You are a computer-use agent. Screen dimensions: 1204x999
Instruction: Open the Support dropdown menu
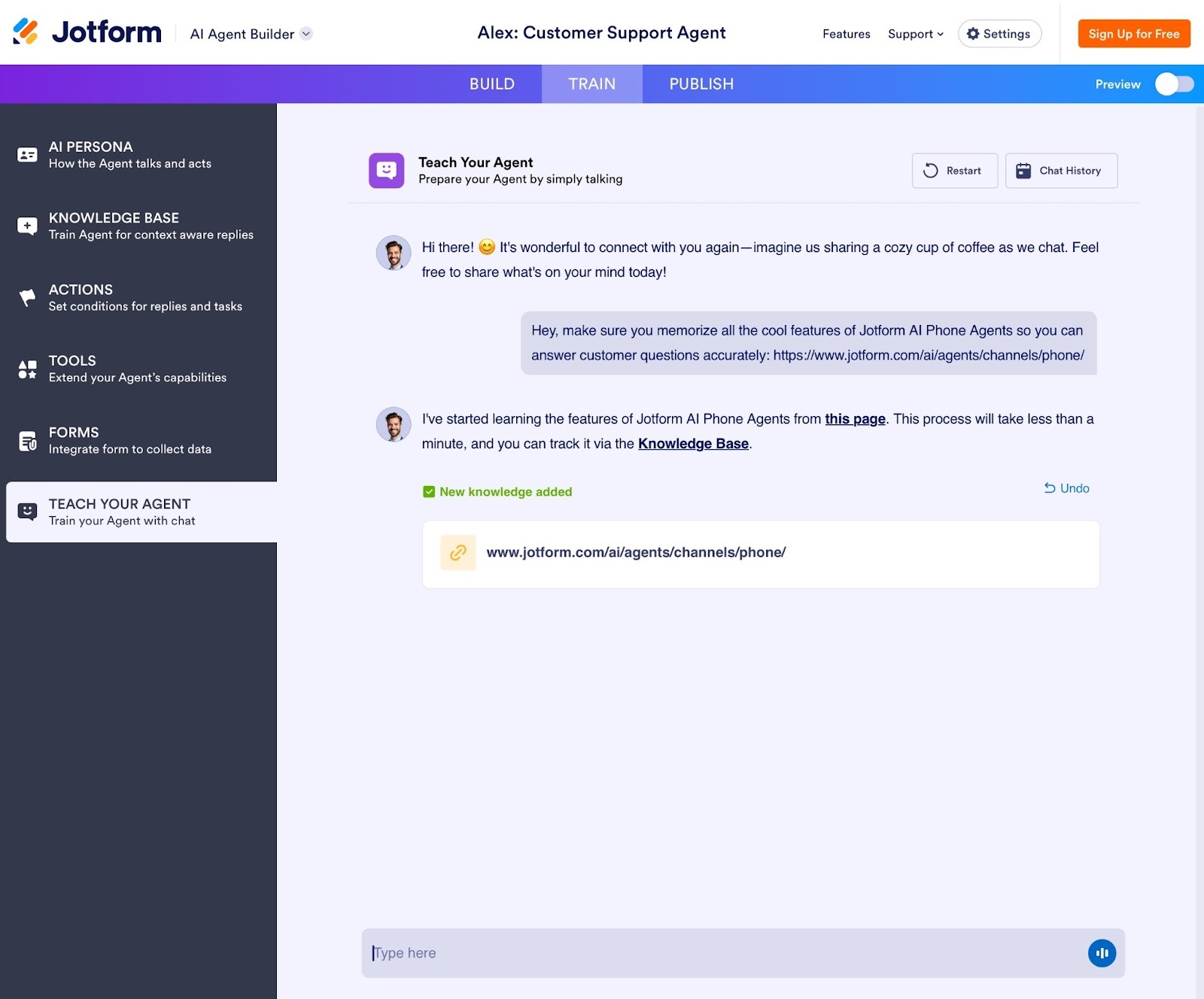point(915,34)
